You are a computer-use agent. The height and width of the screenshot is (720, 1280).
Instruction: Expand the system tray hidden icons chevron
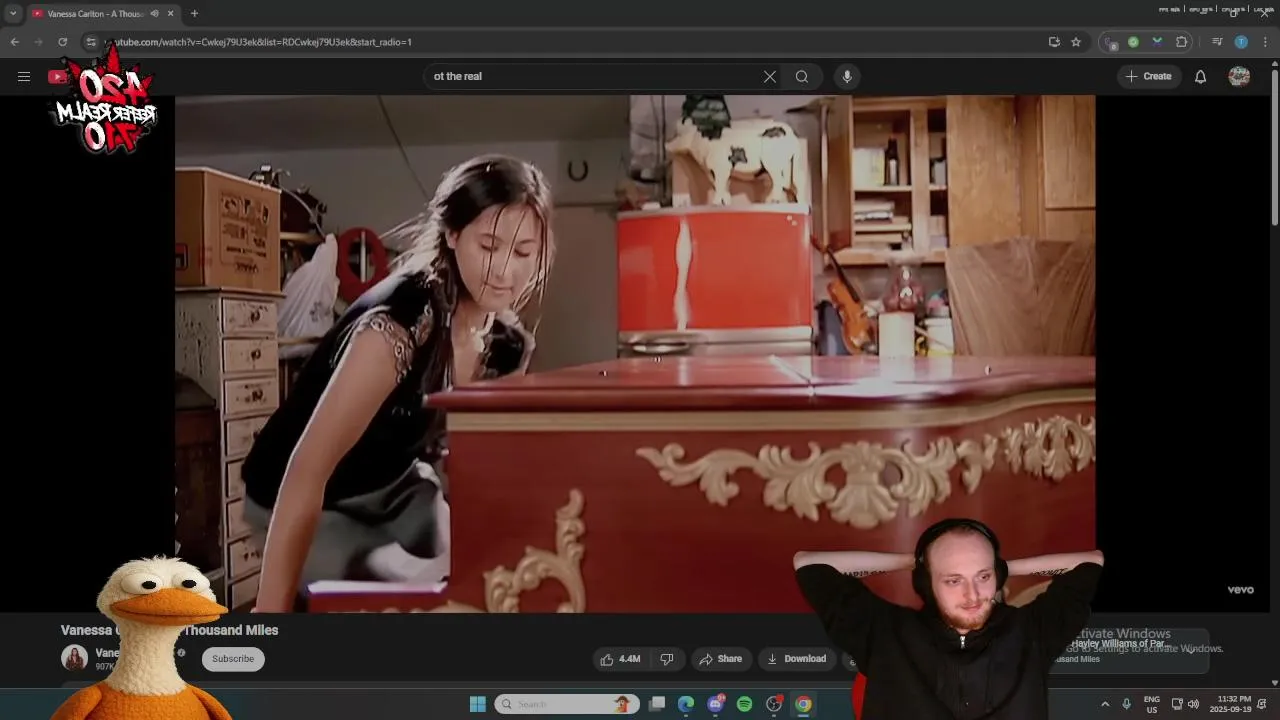click(x=1105, y=704)
